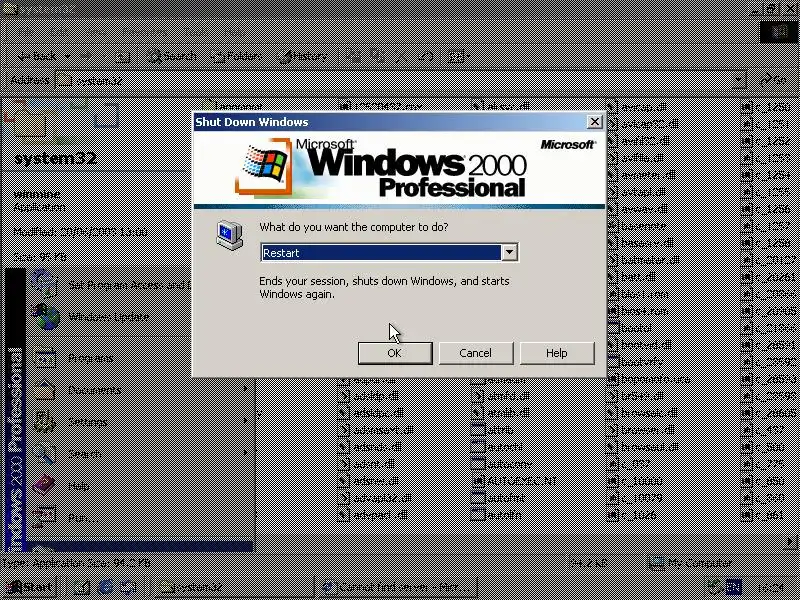Open View menu in system32 window
The height and width of the screenshot is (600, 800).
pyautogui.click(x=95, y=32)
